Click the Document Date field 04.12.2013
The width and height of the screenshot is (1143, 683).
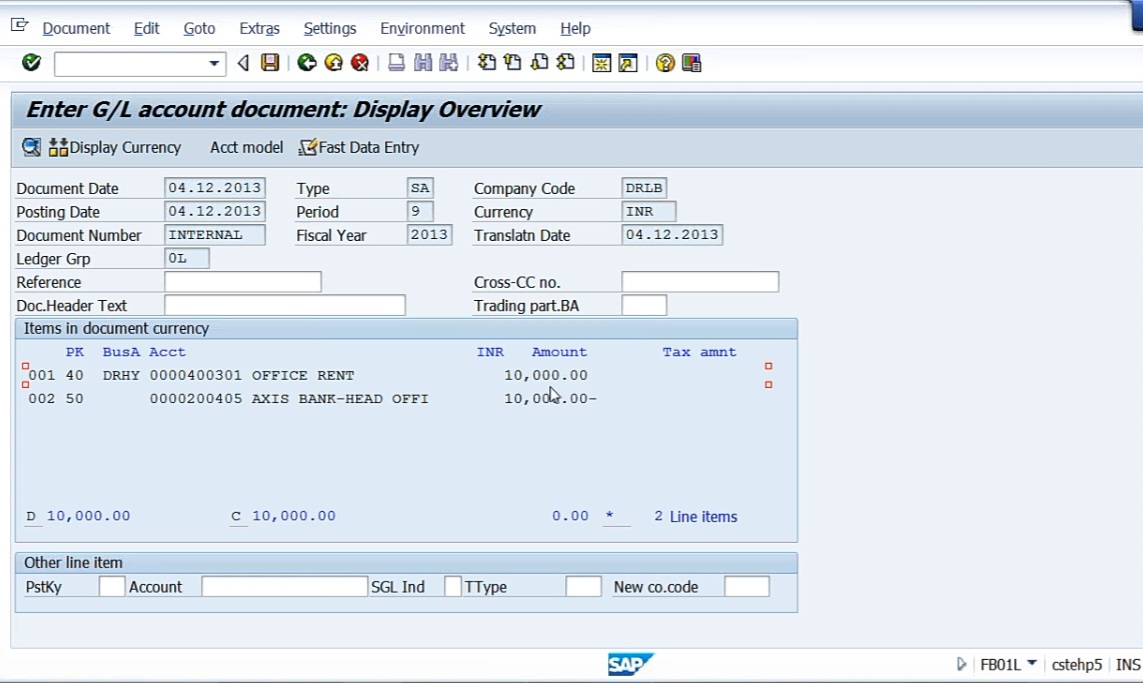(x=215, y=188)
